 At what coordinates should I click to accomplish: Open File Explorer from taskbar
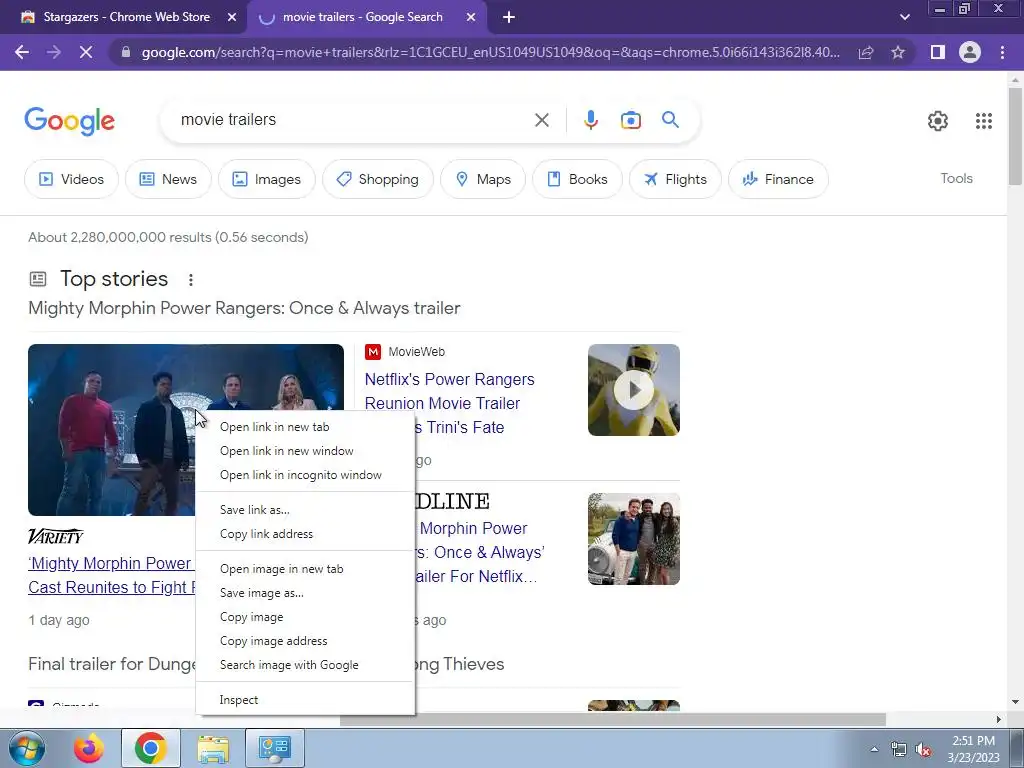[213, 748]
